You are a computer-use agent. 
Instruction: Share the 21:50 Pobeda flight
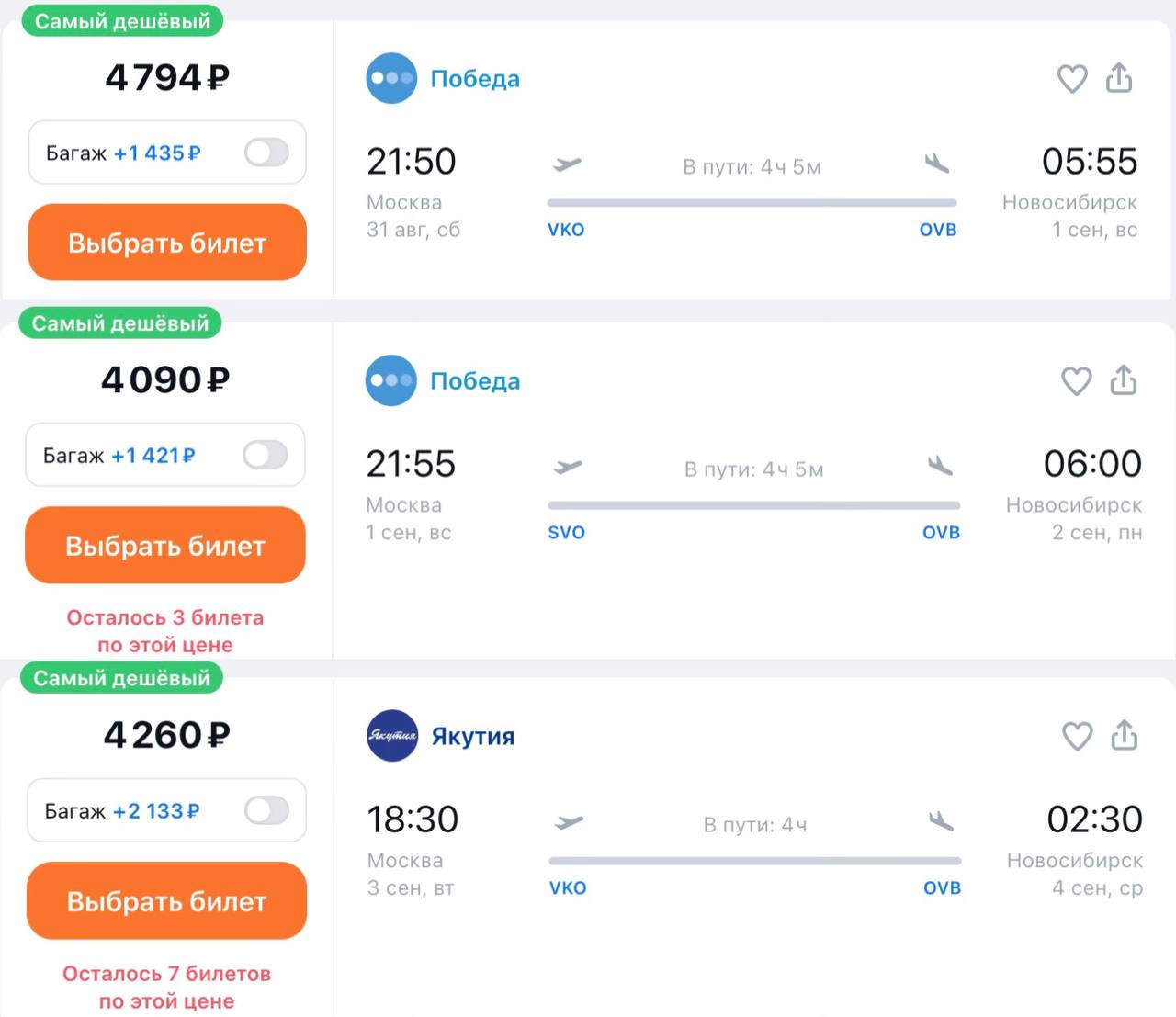coord(1119,78)
